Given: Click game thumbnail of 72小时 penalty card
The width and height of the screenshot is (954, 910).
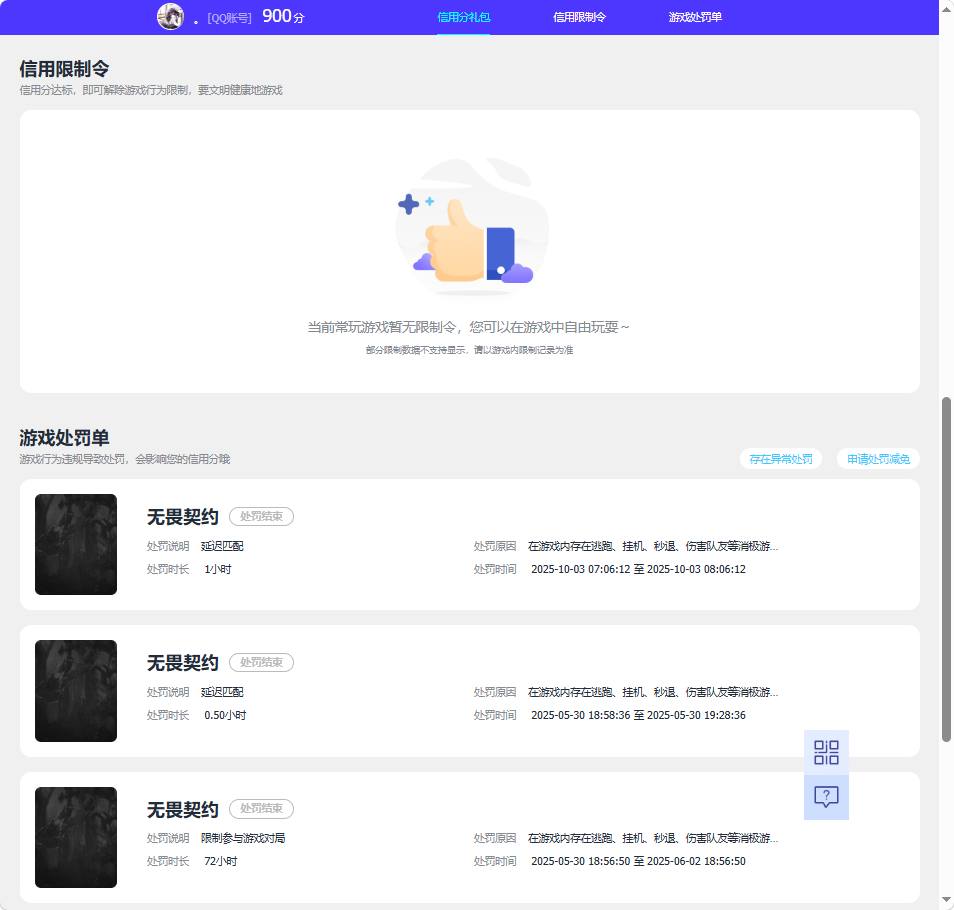Looking at the screenshot, I should [76, 838].
